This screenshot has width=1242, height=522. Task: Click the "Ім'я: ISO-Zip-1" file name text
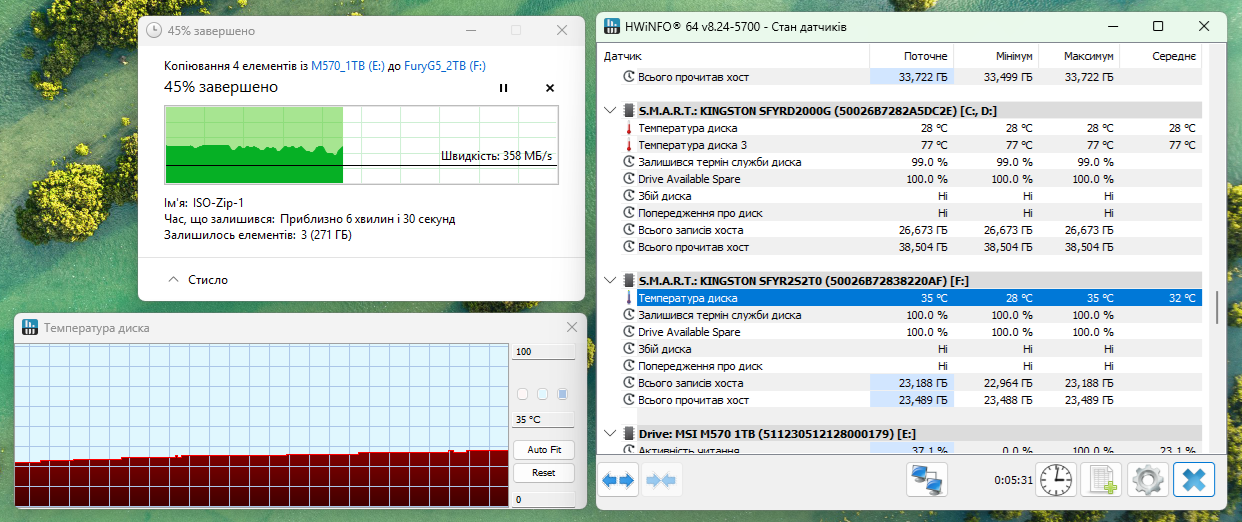click(x=206, y=203)
